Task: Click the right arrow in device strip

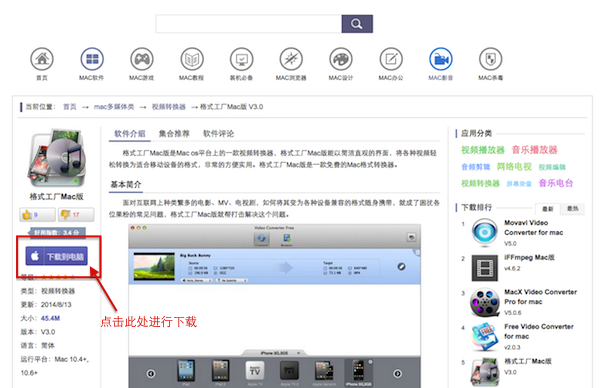Action: coord(398,373)
